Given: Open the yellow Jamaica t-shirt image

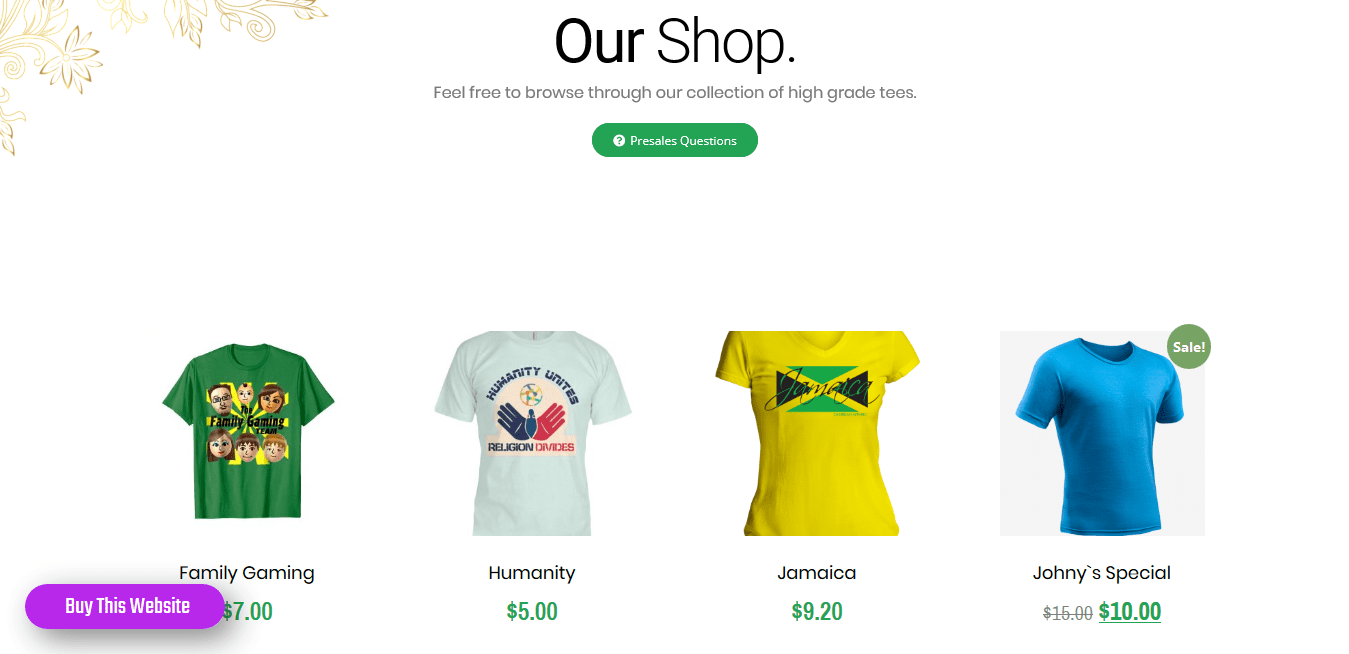Looking at the screenshot, I should (x=817, y=433).
